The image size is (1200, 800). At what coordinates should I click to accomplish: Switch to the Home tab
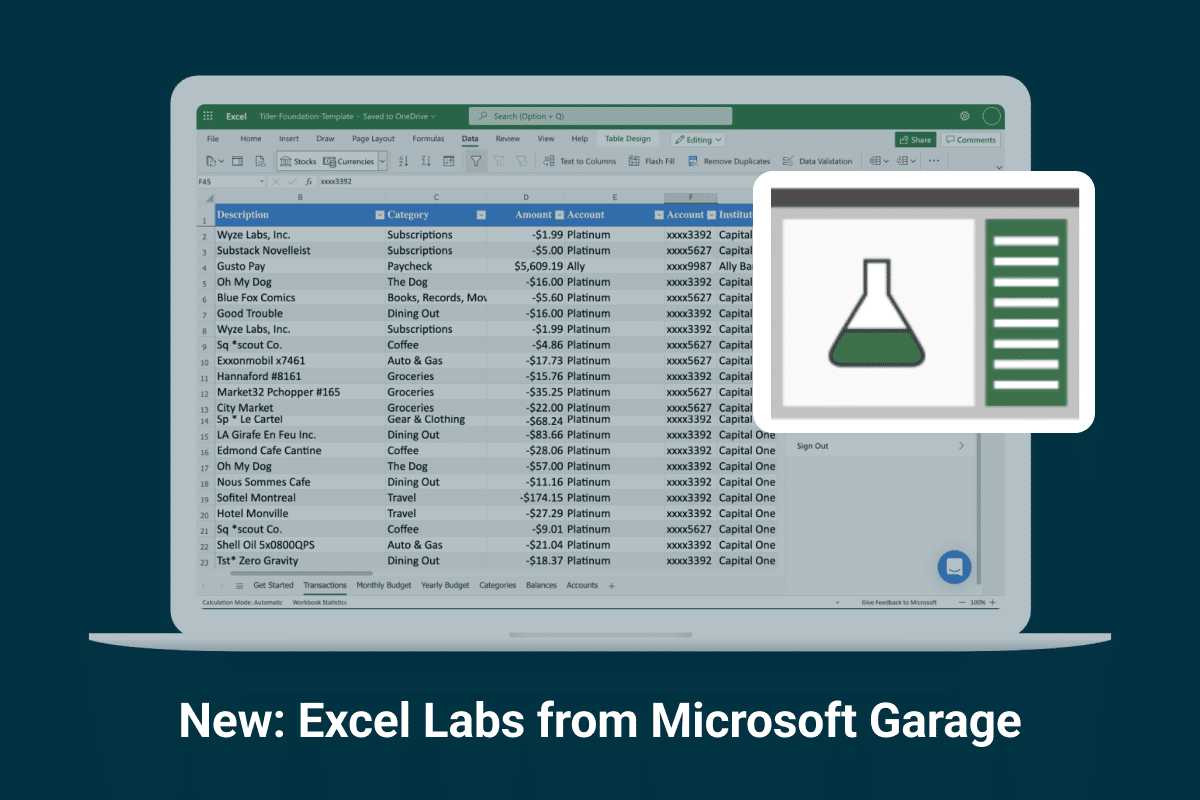pyautogui.click(x=251, y=139)
